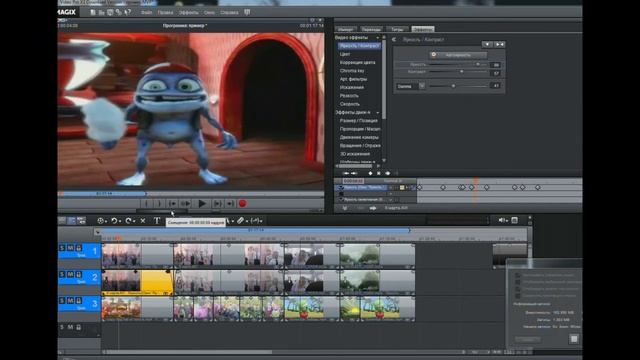Screen dimensions: 640x360
Task: Collapse the Эффекты движ-я category
Action: tap(378, 113)
